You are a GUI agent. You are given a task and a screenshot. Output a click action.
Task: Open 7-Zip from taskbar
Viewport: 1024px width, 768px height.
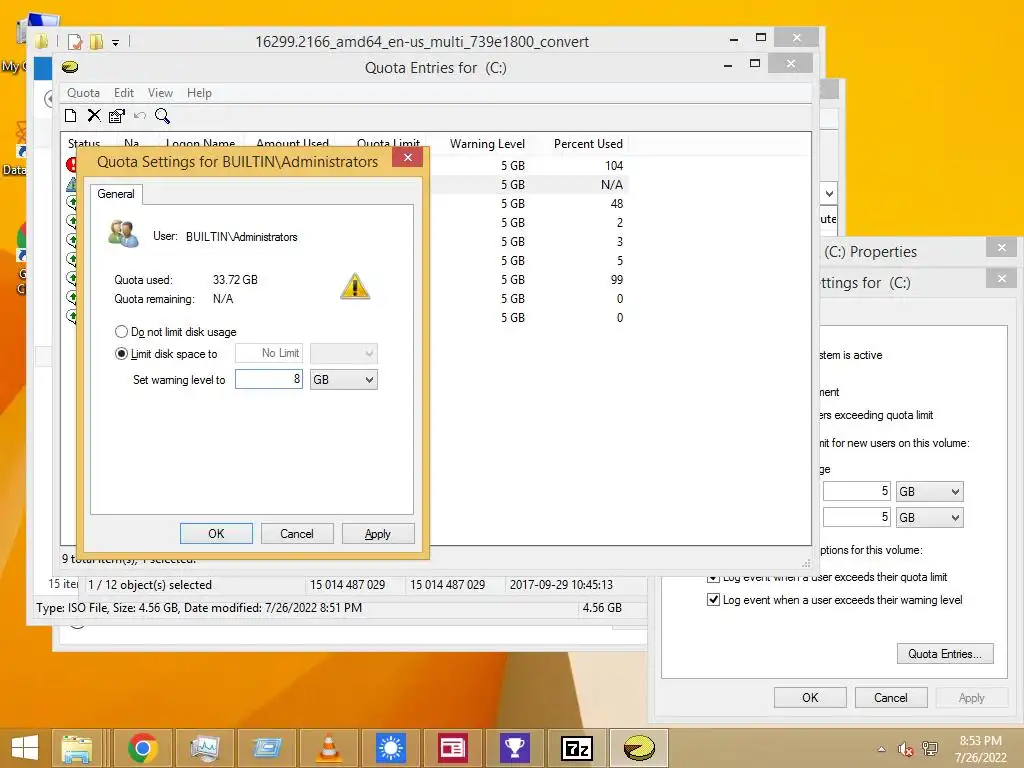[577, 748]
